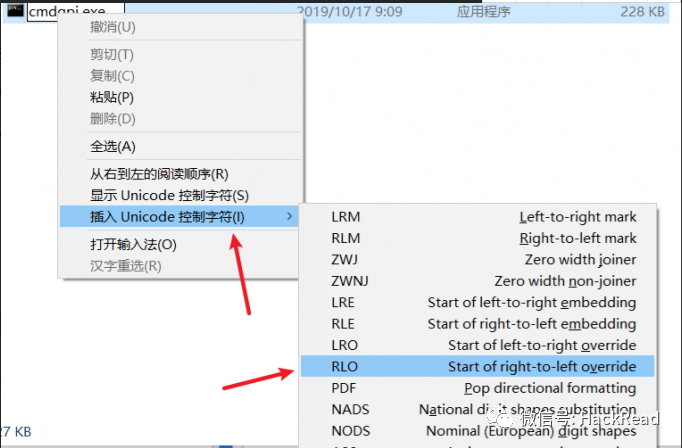Expand the Insert Unicode control character submenu arrow

(290, 216)
